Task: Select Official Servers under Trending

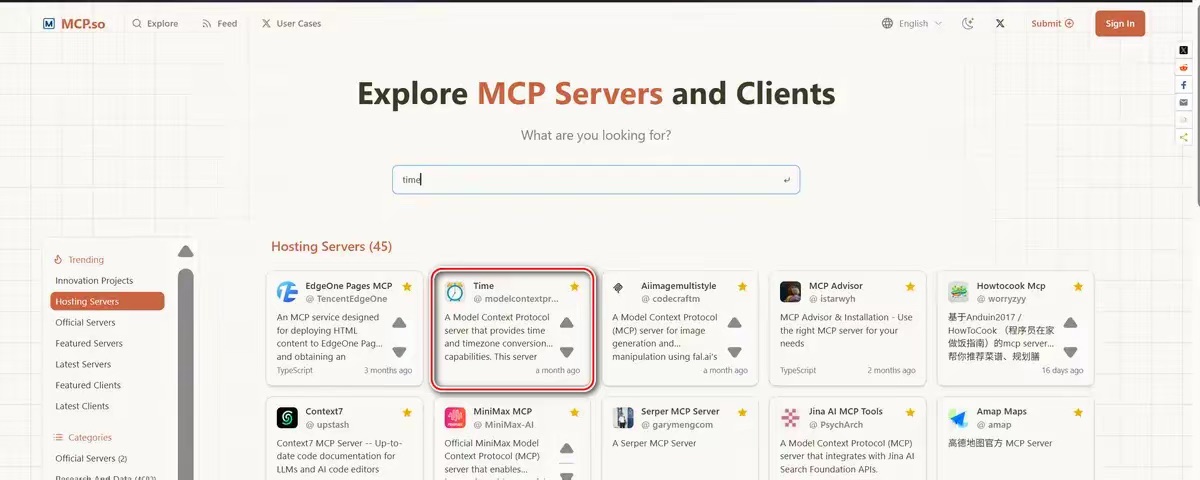Action: coord(85,322)
